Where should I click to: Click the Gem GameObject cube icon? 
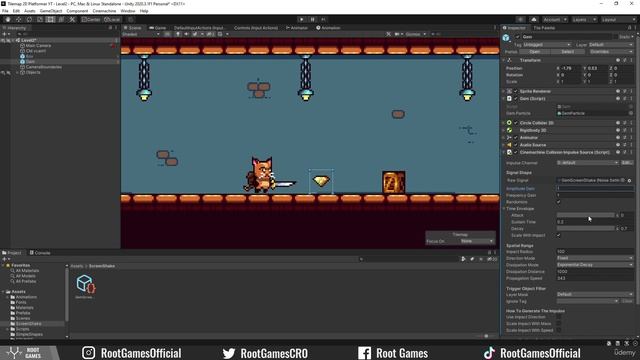[506, 38]
